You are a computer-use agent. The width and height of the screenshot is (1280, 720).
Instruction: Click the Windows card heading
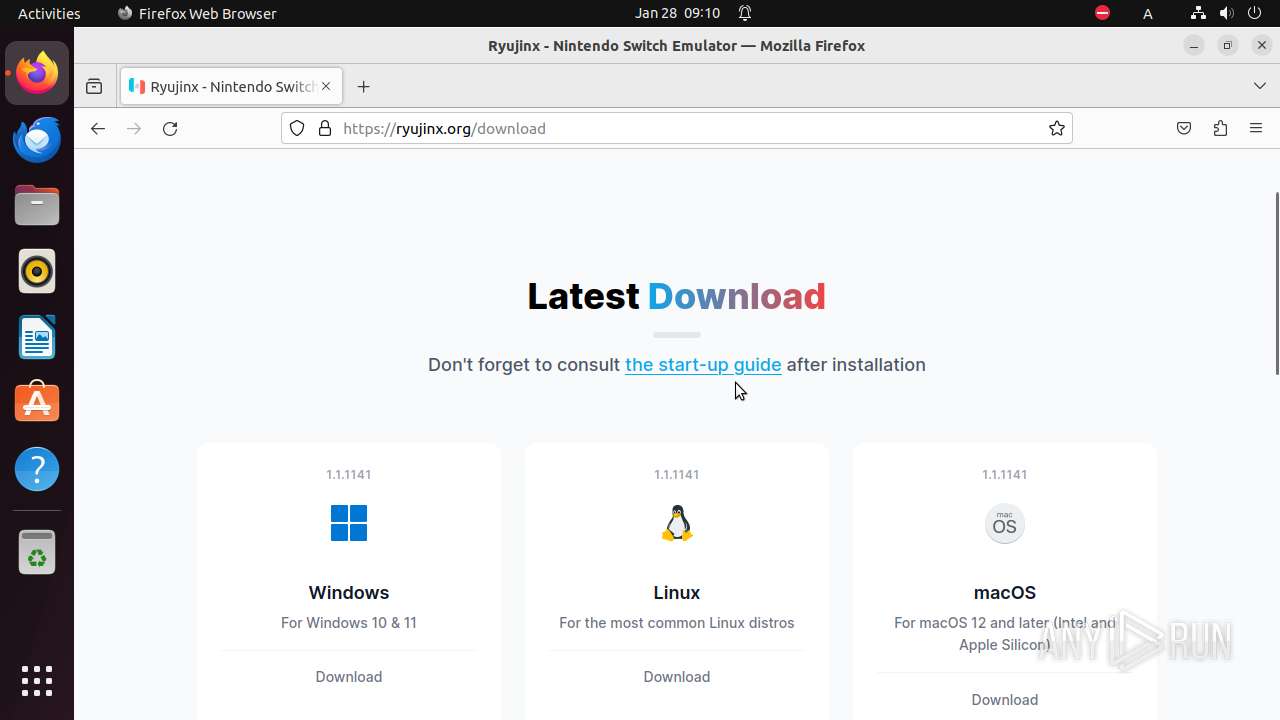pos(349,593)
